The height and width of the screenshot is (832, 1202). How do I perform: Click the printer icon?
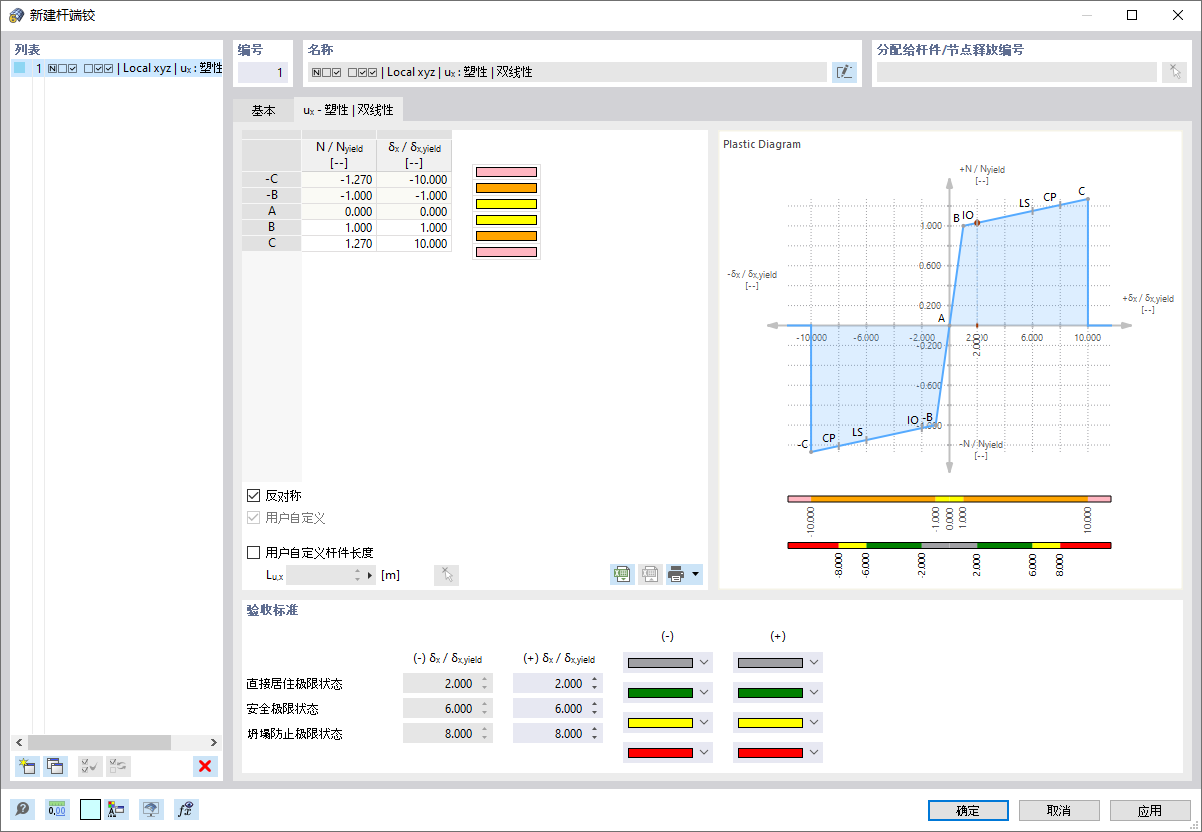click(x=678, y=575)
